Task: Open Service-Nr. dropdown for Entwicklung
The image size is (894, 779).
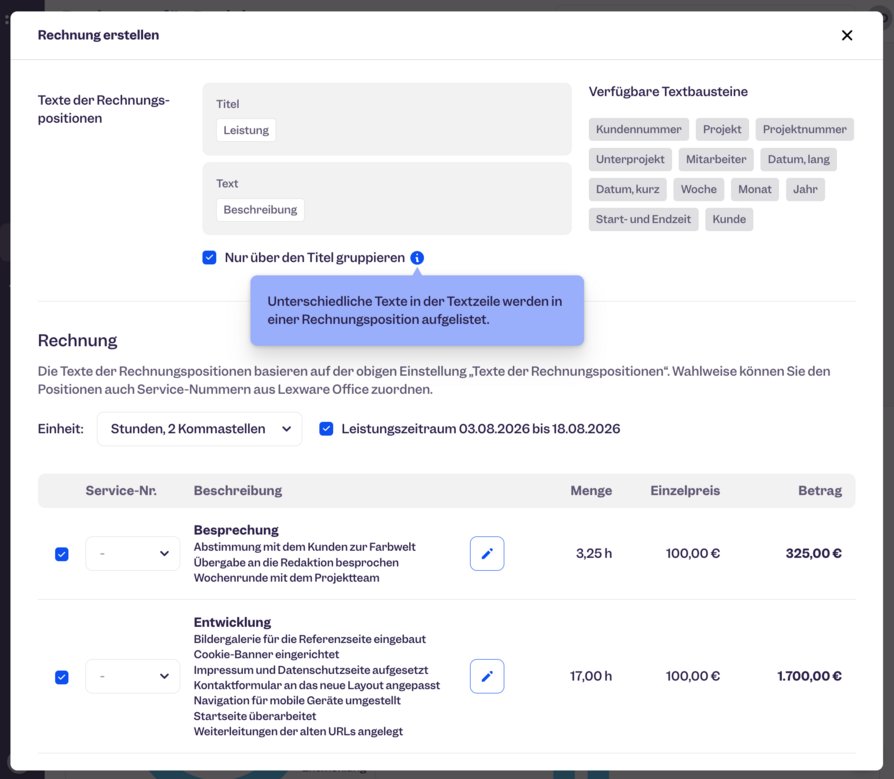Action: [132, 676]
